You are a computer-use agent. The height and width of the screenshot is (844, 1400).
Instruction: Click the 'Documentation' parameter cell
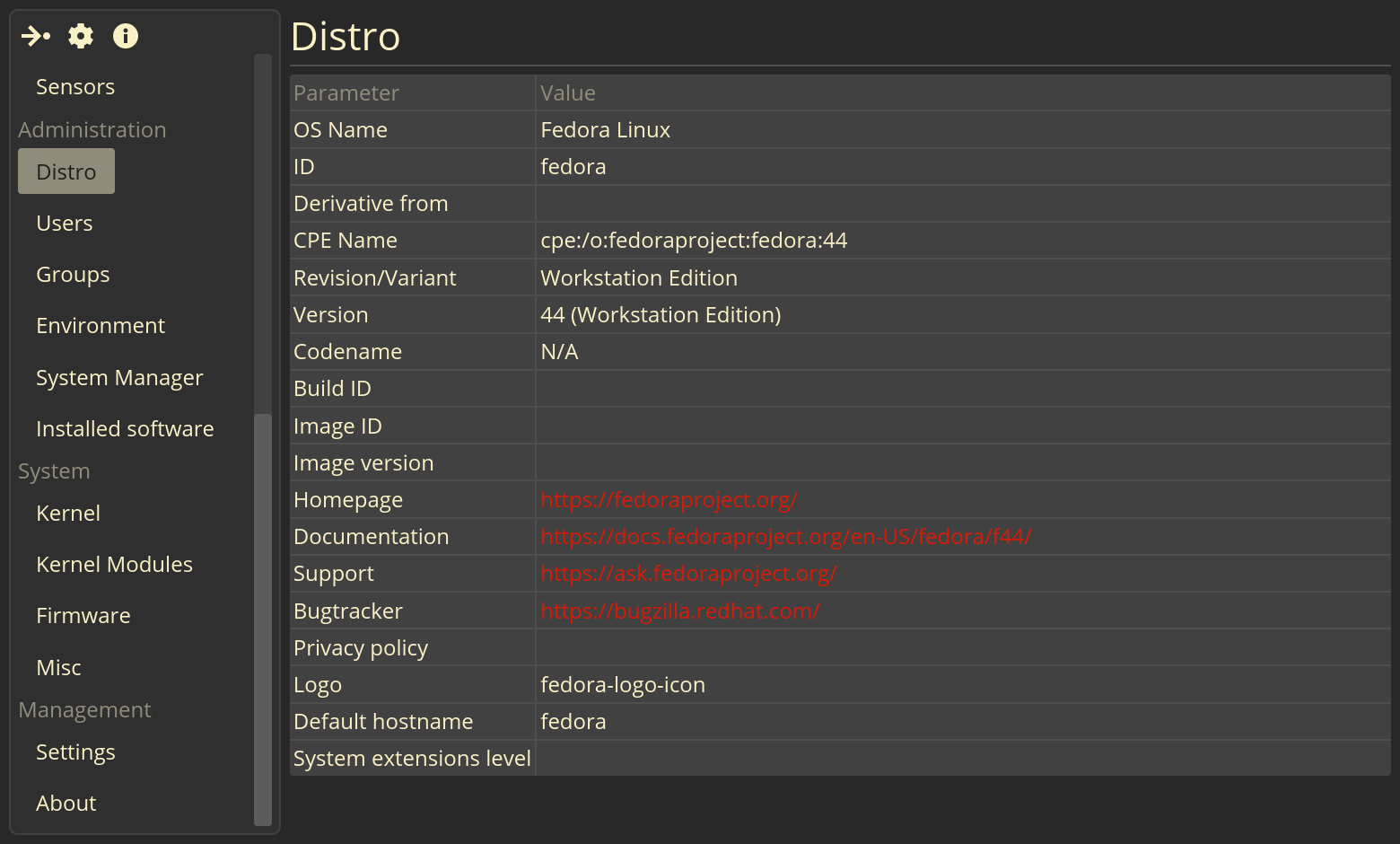point(413,537)
